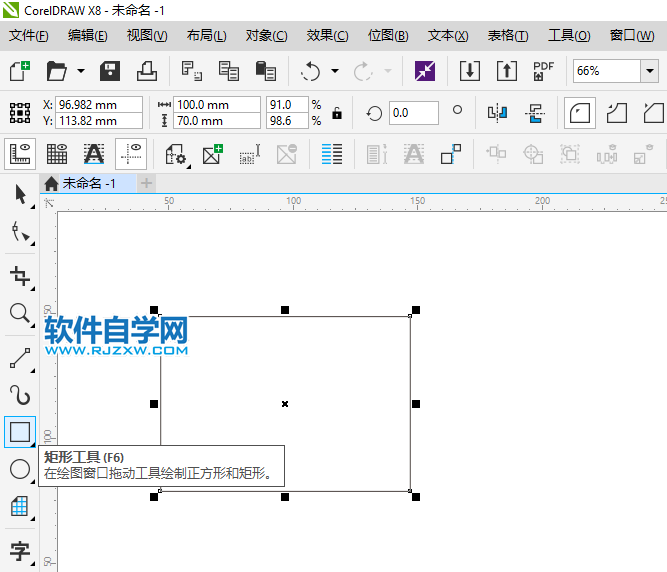Click the zoom level field showing 66%
Viewport: 667px width, 572px height.
coord(607,71)
